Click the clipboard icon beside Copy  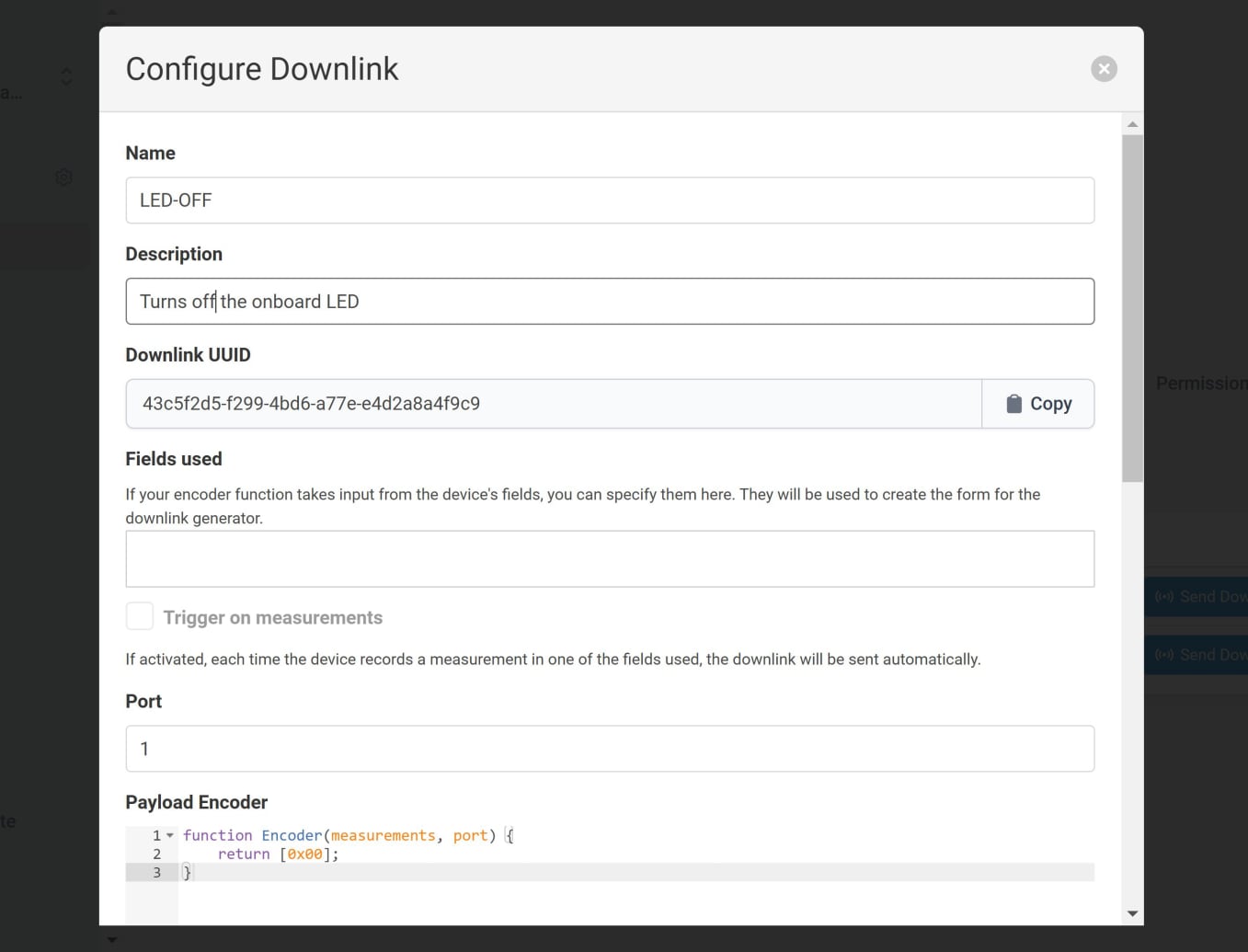(x=1013, y=404)
